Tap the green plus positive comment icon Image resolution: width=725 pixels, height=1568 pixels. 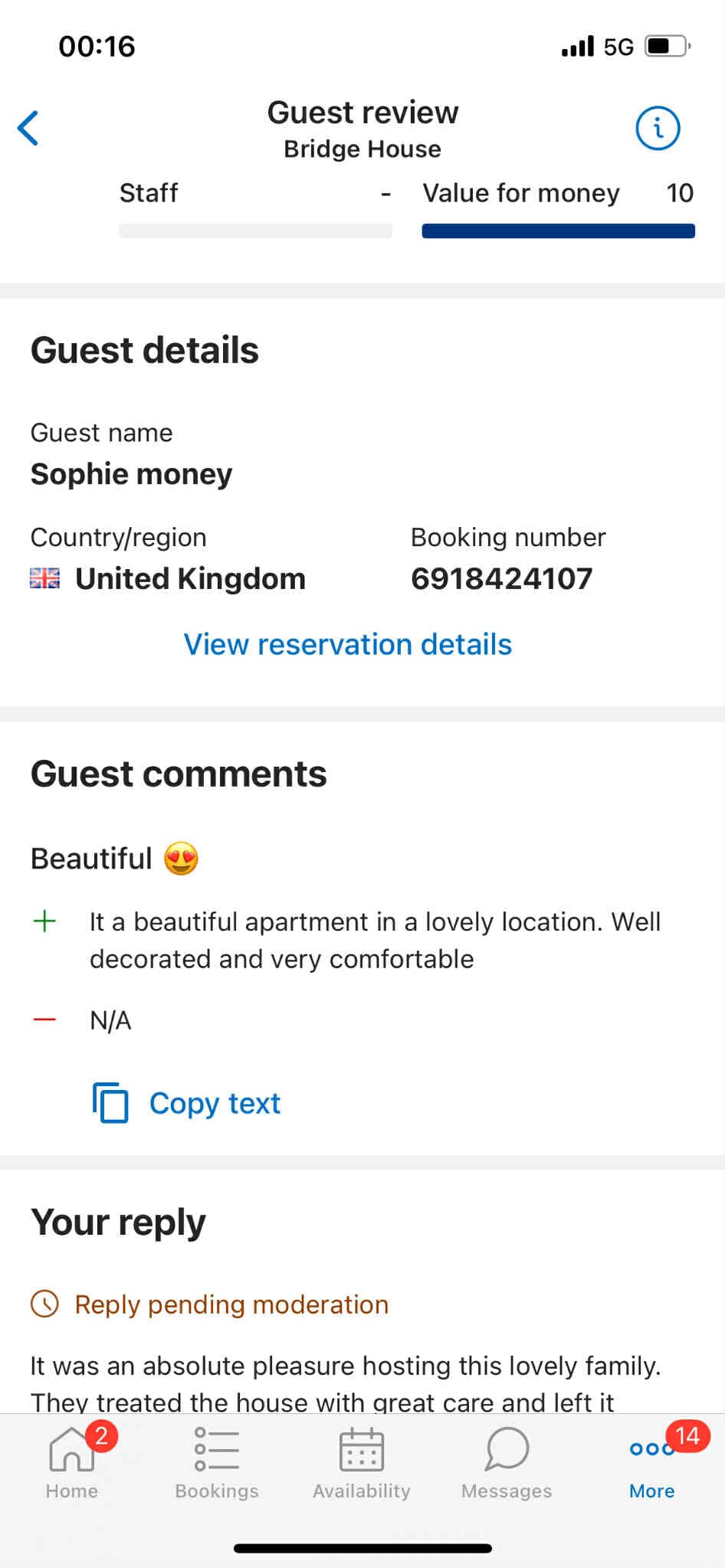[45, 921]
